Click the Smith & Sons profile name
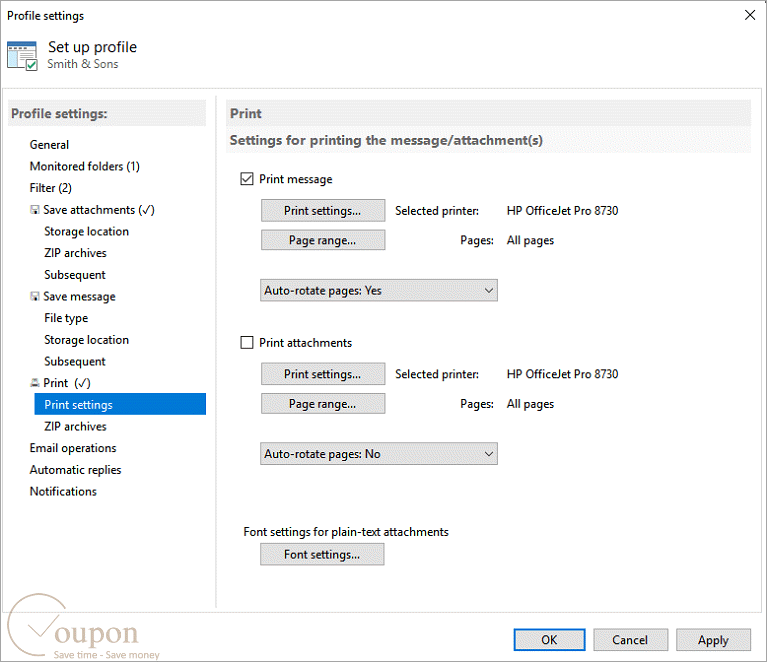Viewport: 767px width, 662px height. [x=83, y=64]
